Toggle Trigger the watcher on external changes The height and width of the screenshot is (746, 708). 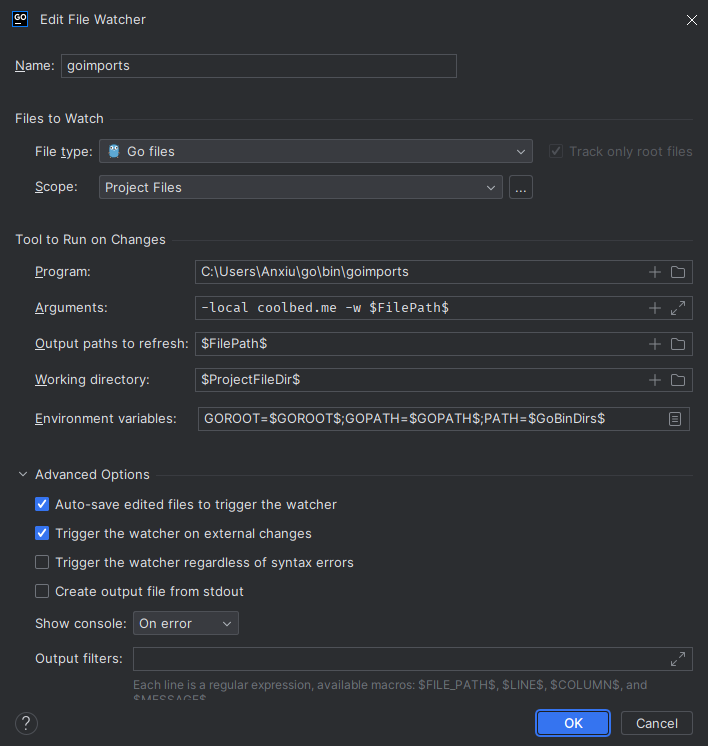pyautogui.click(x=42, y=533)
